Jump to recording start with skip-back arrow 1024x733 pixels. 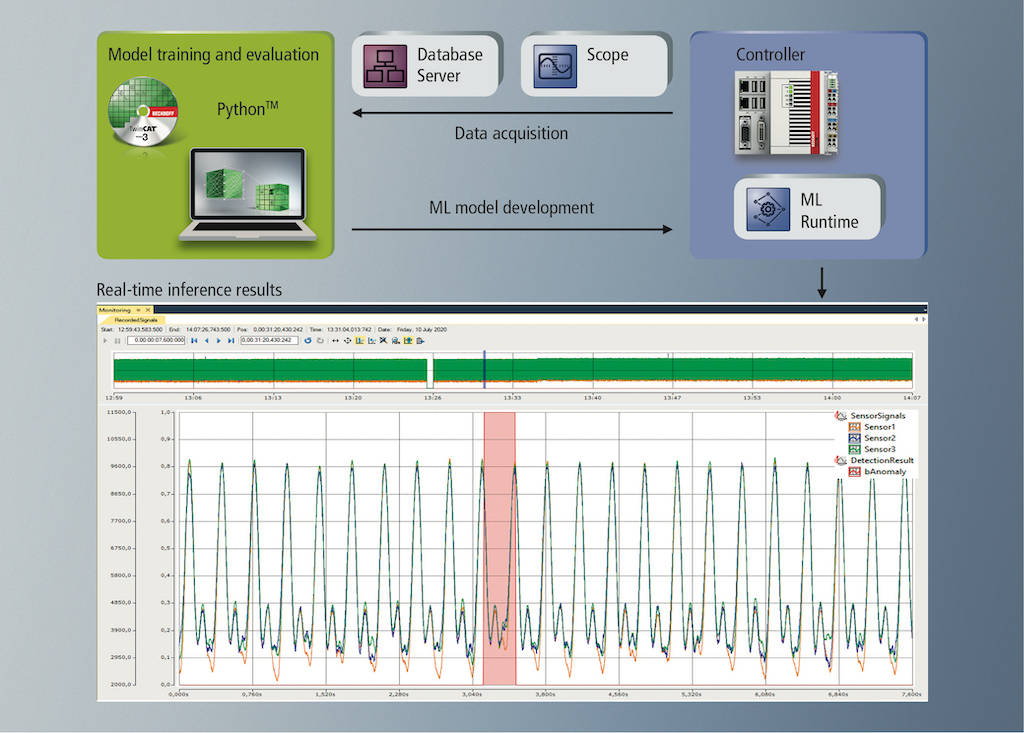(x=195, y=340)
